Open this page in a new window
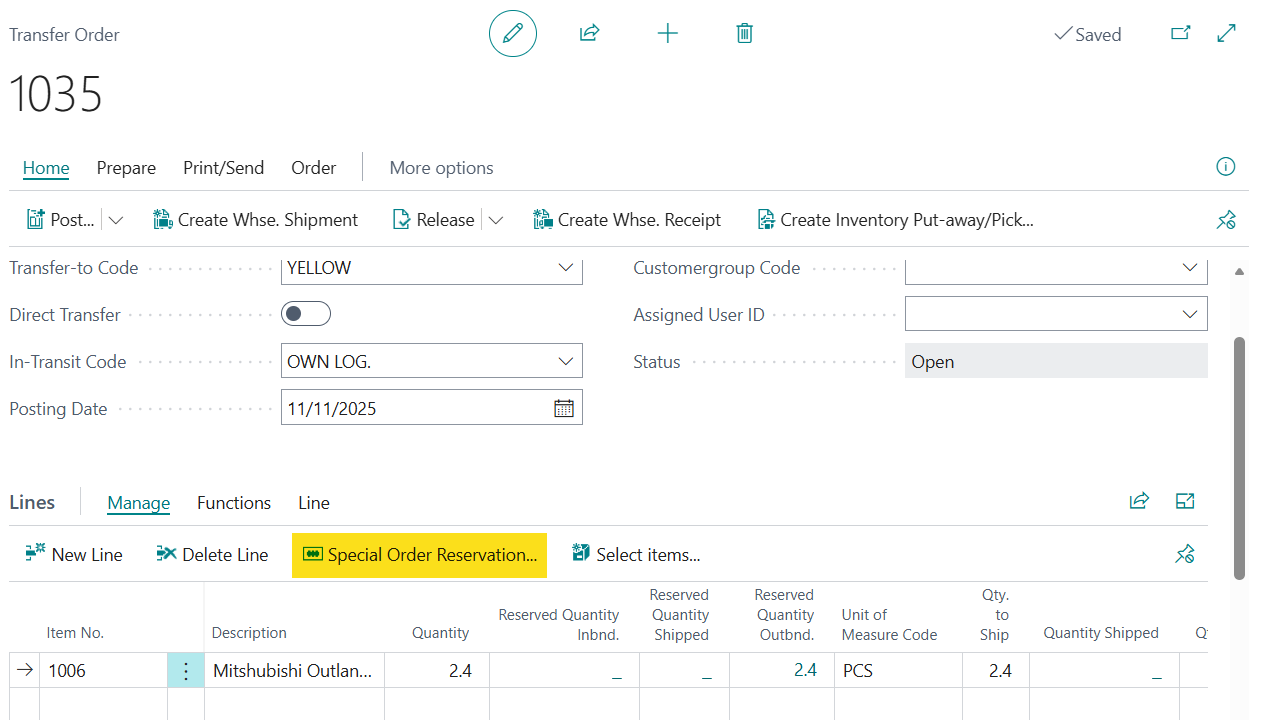Screen dimensions: 1280x720 (x=1180, y=33)
